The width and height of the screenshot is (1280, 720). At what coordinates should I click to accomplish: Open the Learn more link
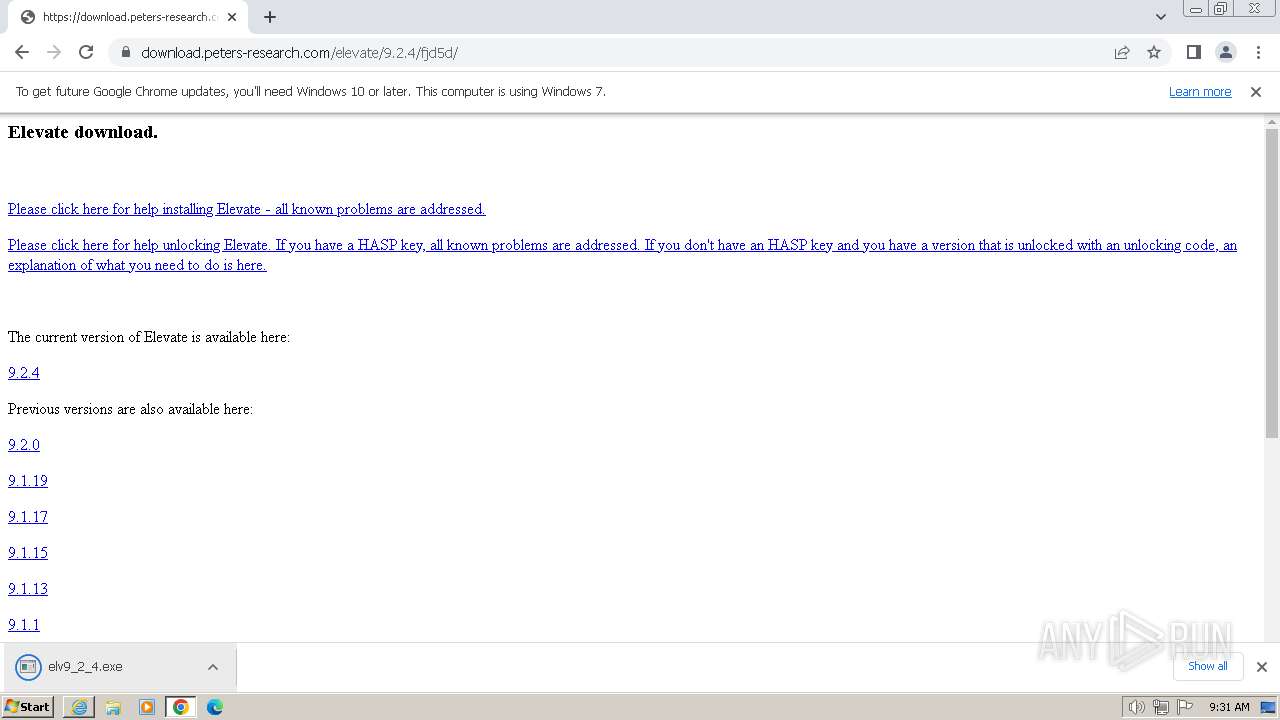pos(1200,91)
